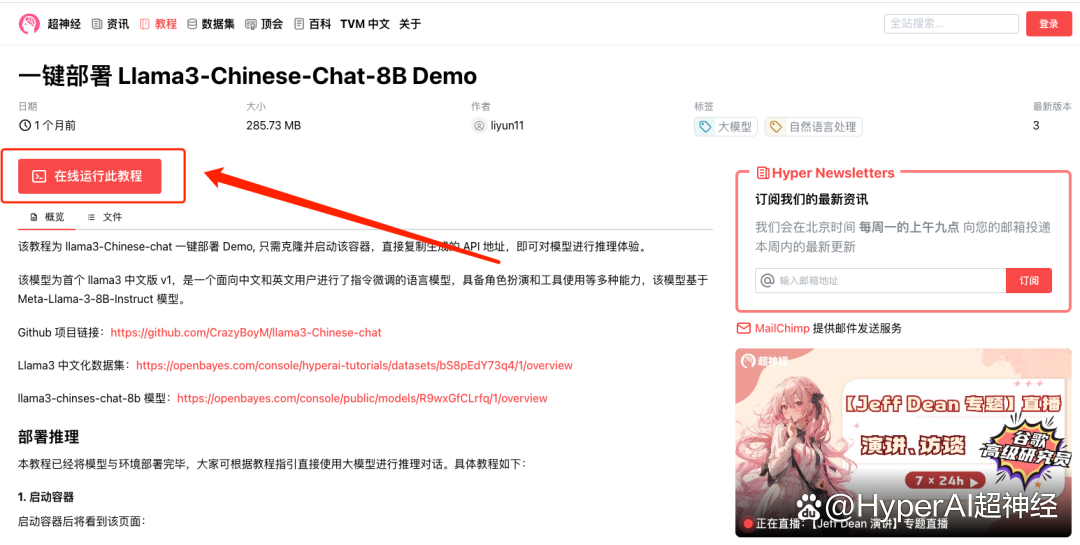Click the envelope icon beside MailChimp

744,329
